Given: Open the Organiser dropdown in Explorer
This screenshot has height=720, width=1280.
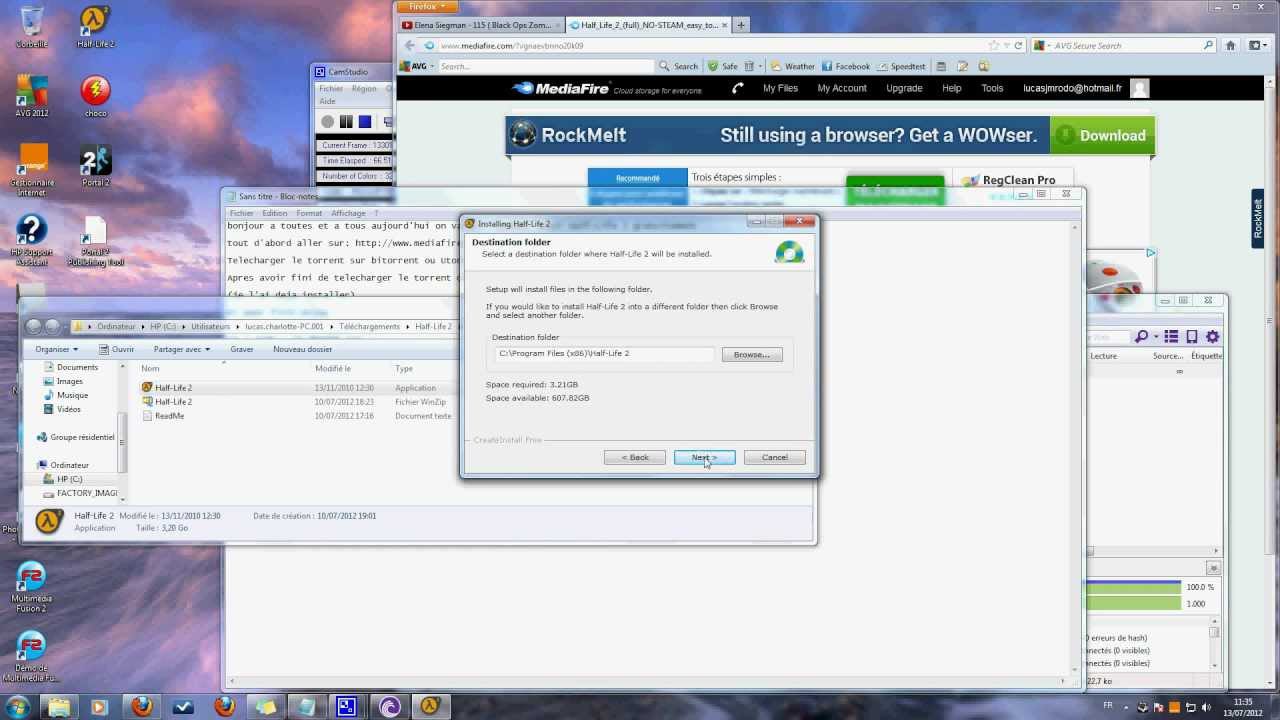Looking at the screenshot, I should click(x=56, y=349).
